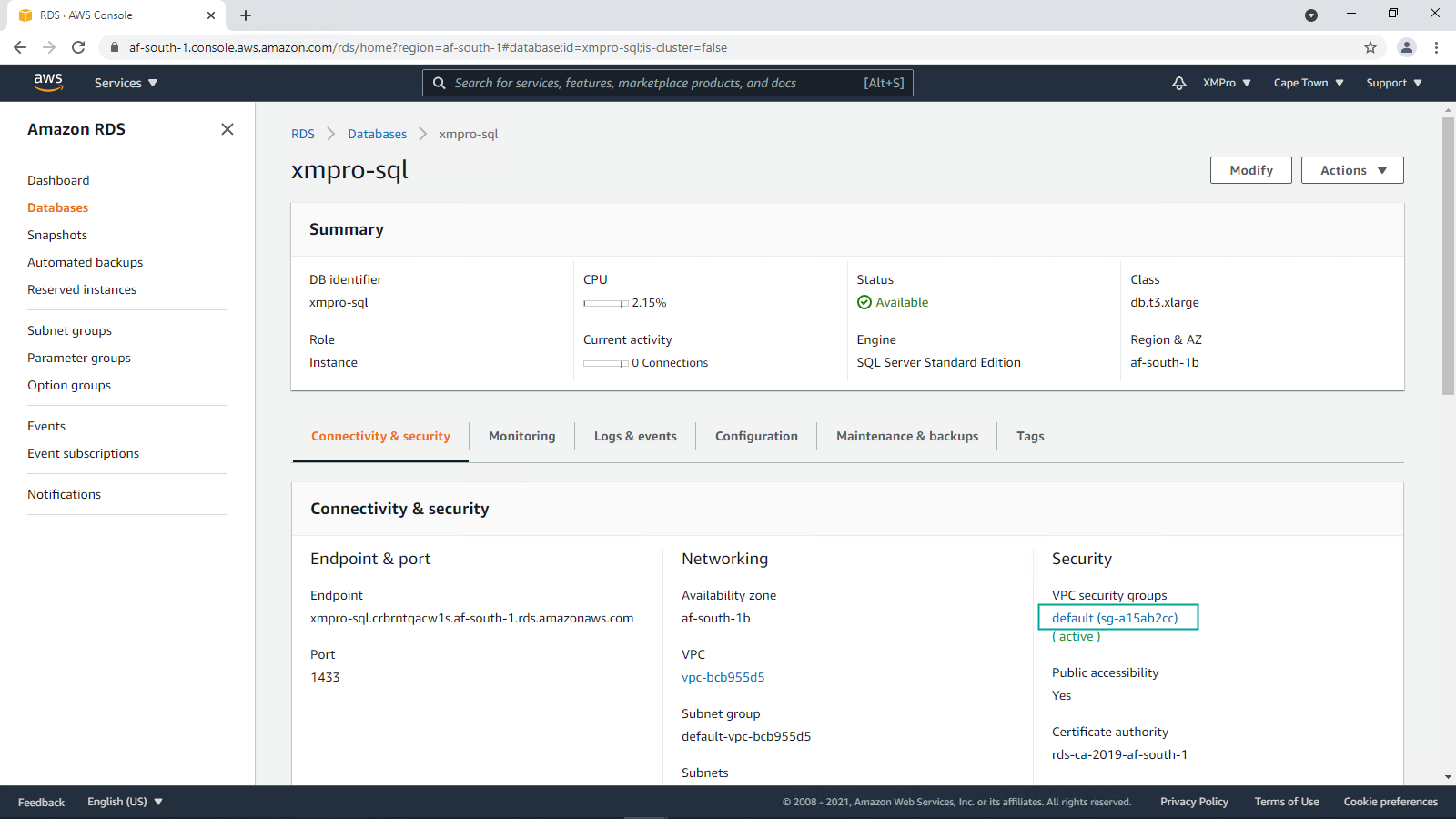The height and width of the screenshot is (819, 1456).
Task: Open Reserved instances in sidebar
Action: pos(82,289)
